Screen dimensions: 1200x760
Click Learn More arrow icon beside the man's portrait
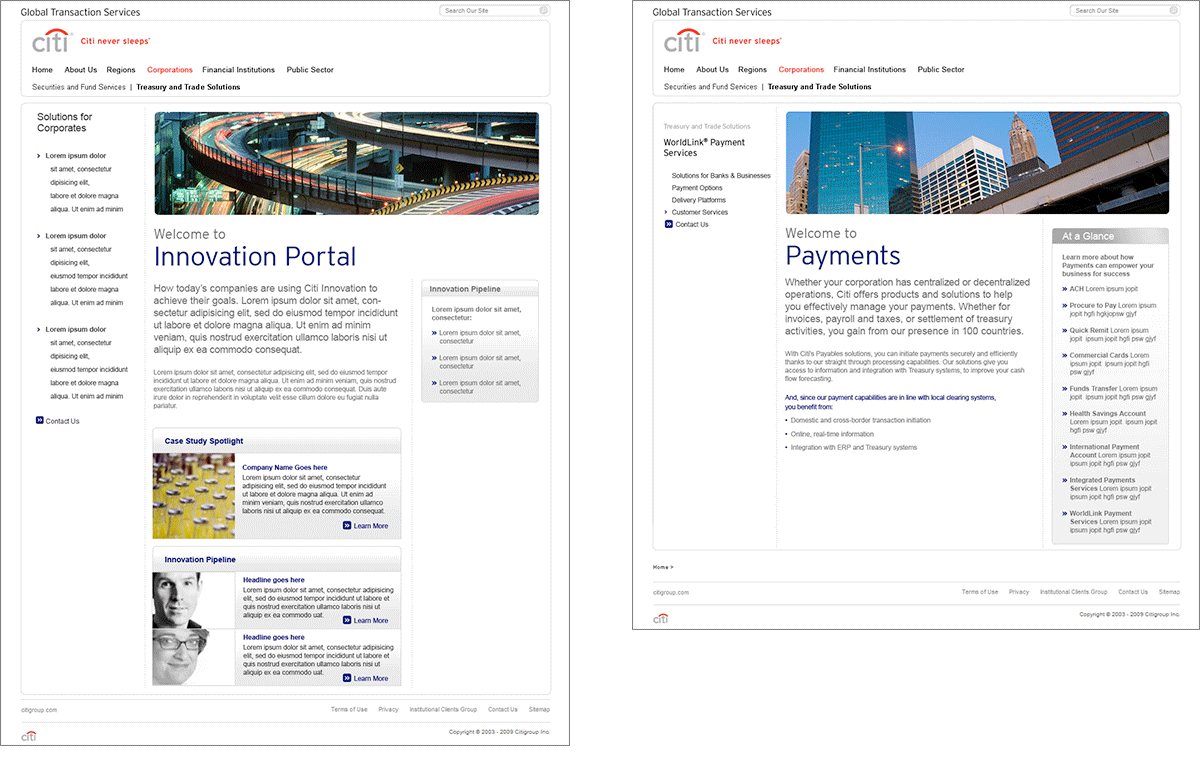pyautogui.click(x=347, y=620)
